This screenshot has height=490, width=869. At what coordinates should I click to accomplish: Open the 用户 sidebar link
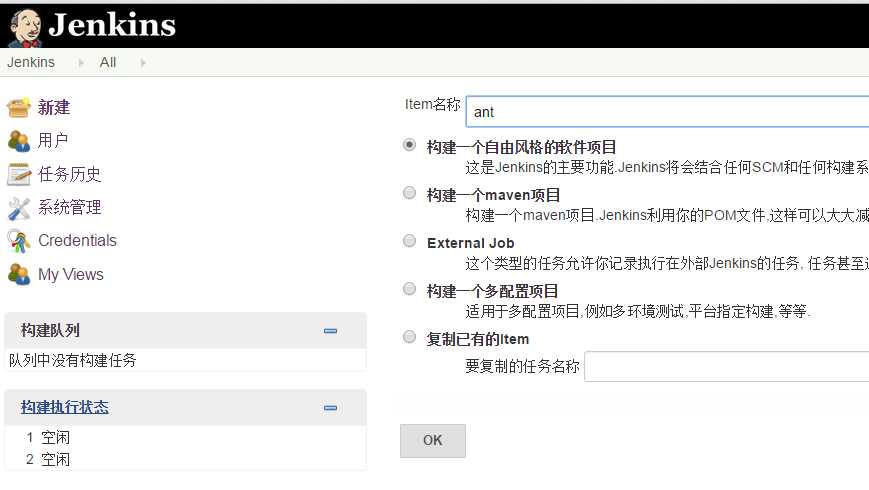(53, 140)
